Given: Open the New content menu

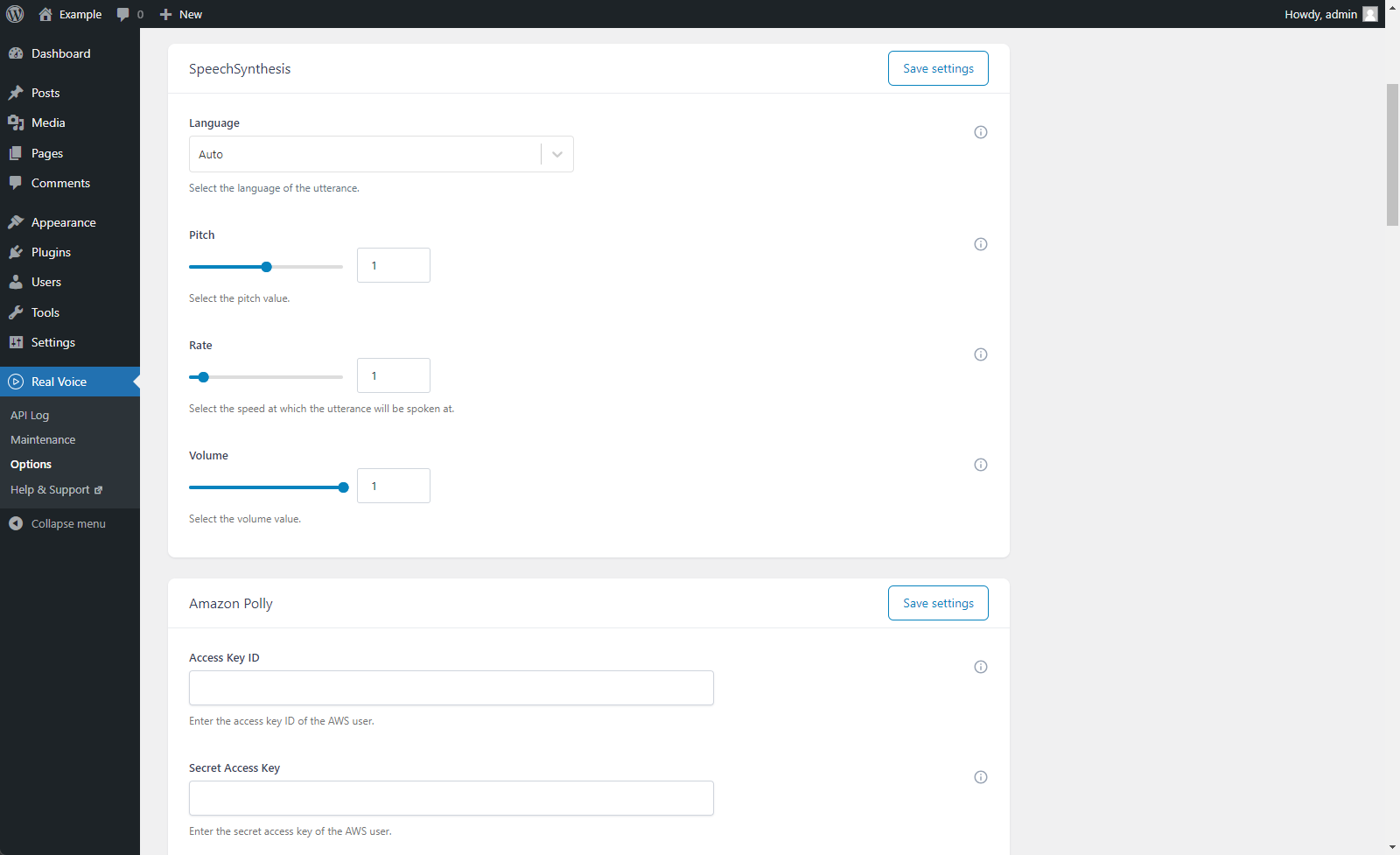Looking at the screenshot, I should [181, 14].
